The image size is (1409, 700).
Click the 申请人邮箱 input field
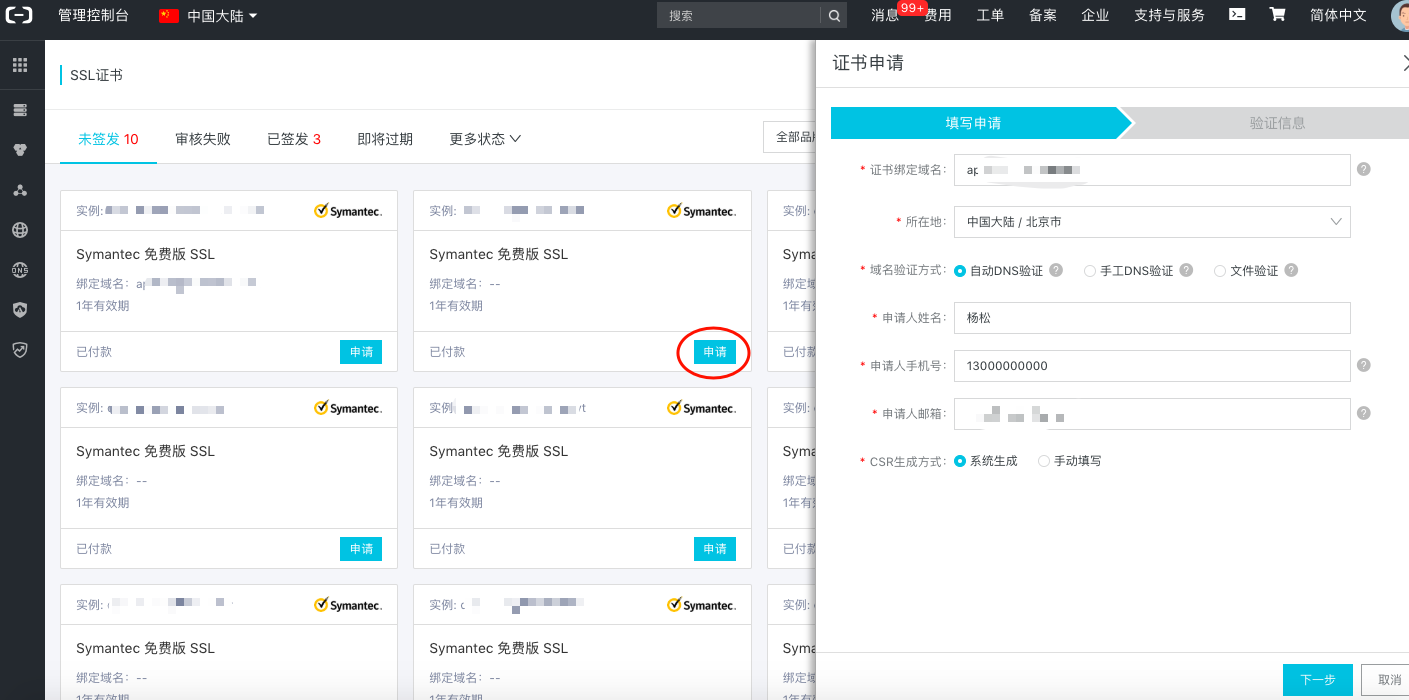1152,414
